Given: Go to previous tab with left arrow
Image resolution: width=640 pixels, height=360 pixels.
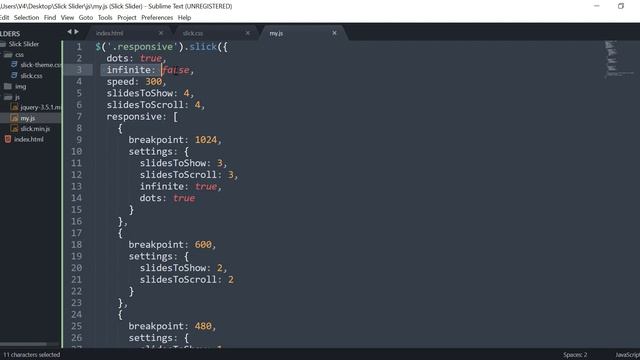Looking at the screenshot, I should (x=69, y=31).
